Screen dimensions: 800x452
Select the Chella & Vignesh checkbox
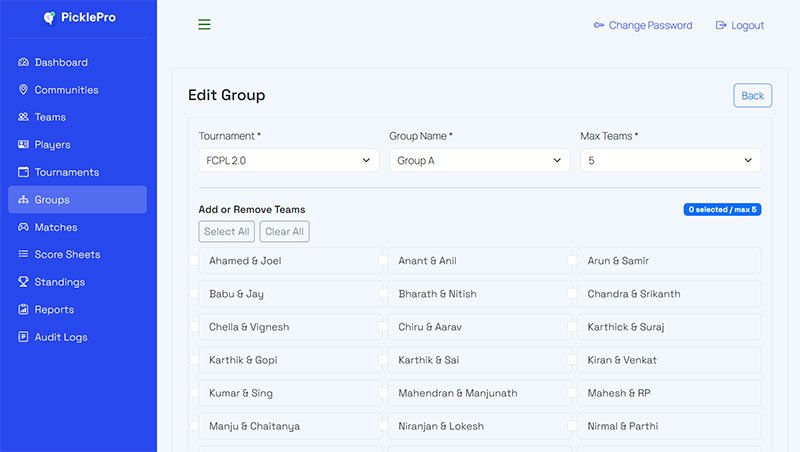click(x=194, y=327)
